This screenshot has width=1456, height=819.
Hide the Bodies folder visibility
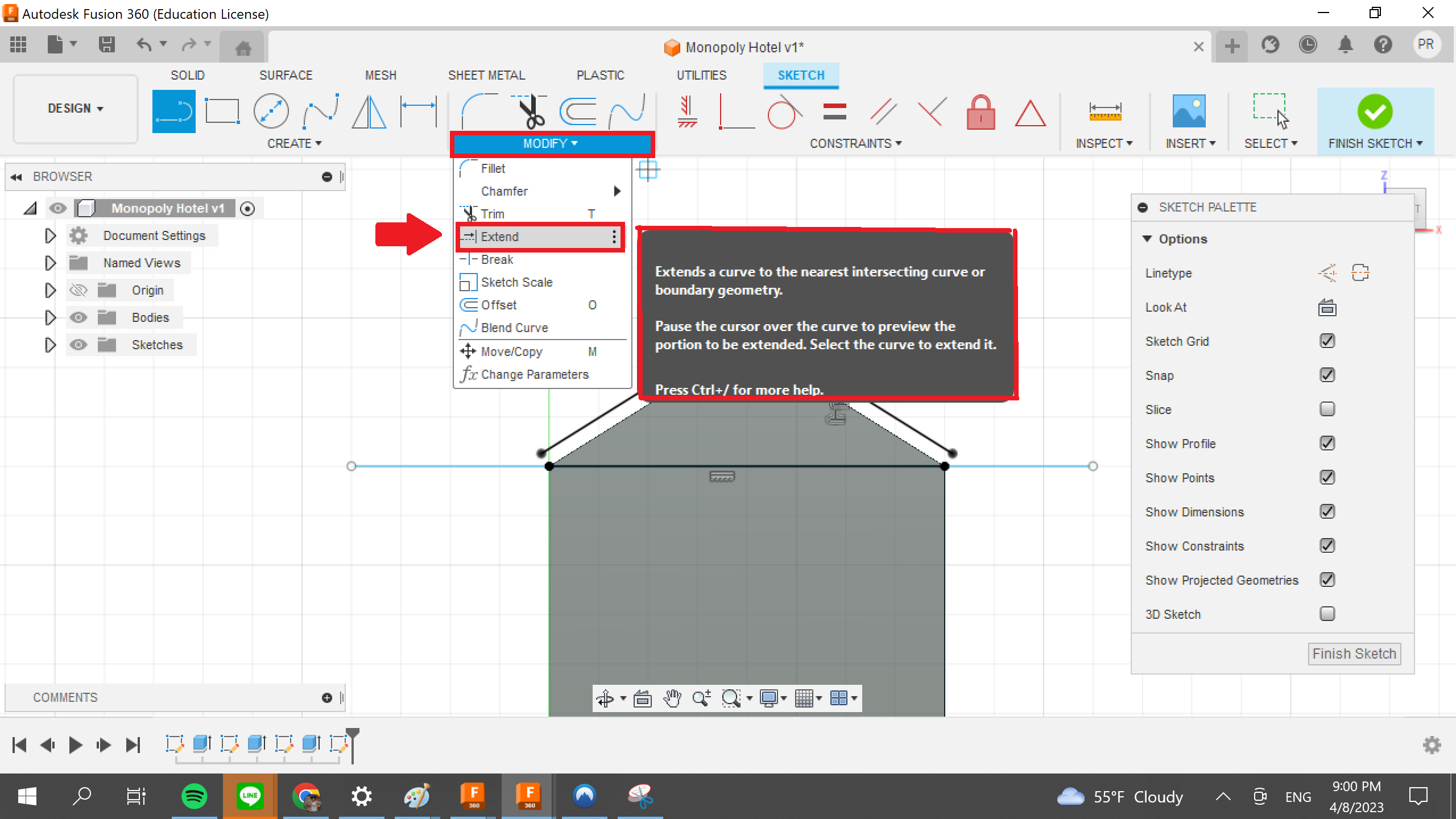click(78, 317)
